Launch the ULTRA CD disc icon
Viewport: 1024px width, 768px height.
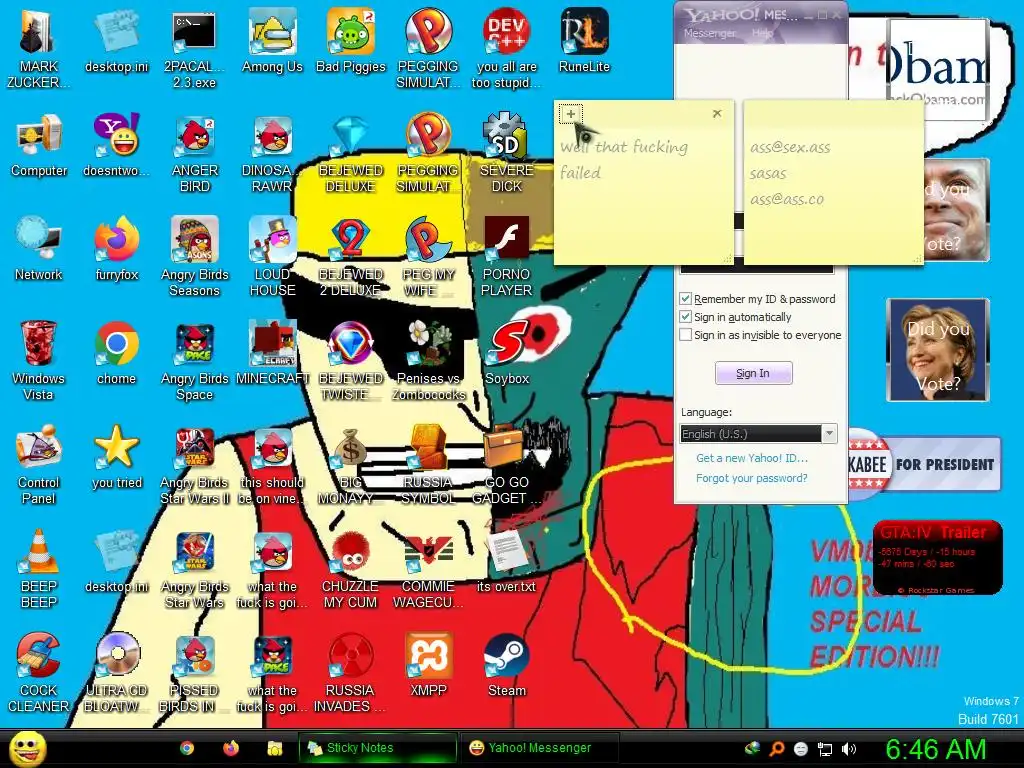(117, 673)
